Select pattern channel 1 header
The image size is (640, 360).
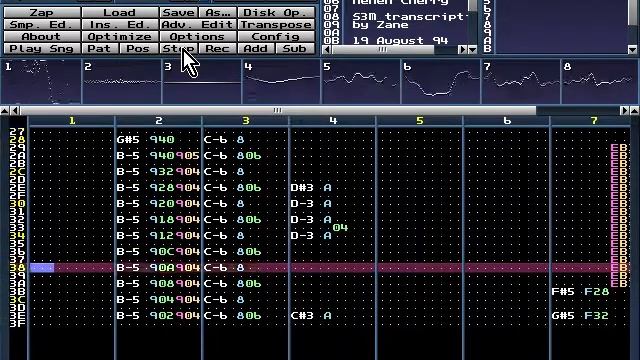coord(72,120)
